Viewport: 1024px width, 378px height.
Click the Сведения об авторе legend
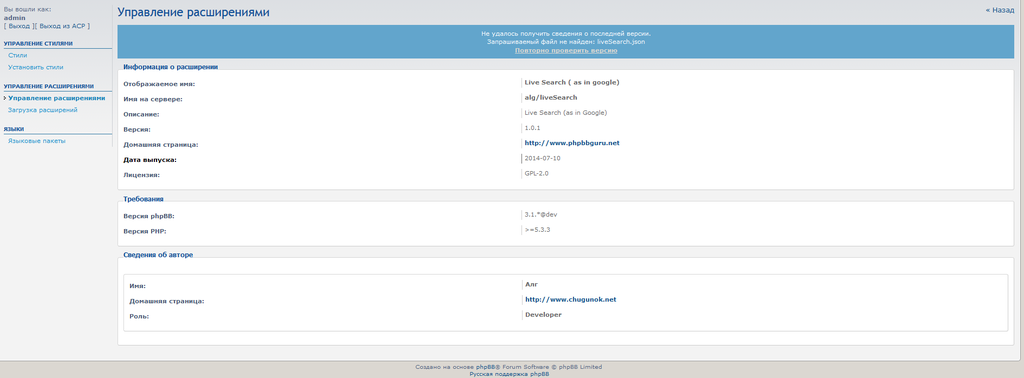point(158,255)
